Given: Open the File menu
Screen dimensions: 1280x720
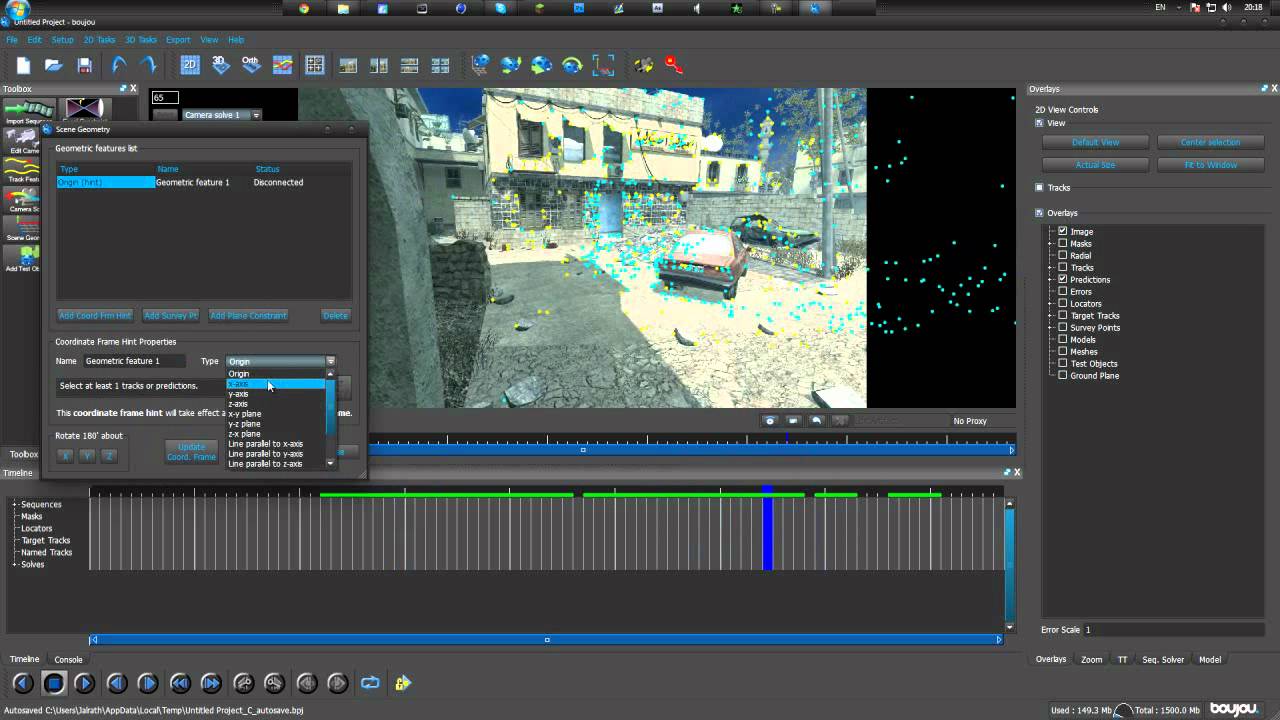Looking at the screenshot, I should [x=12, y=40].
